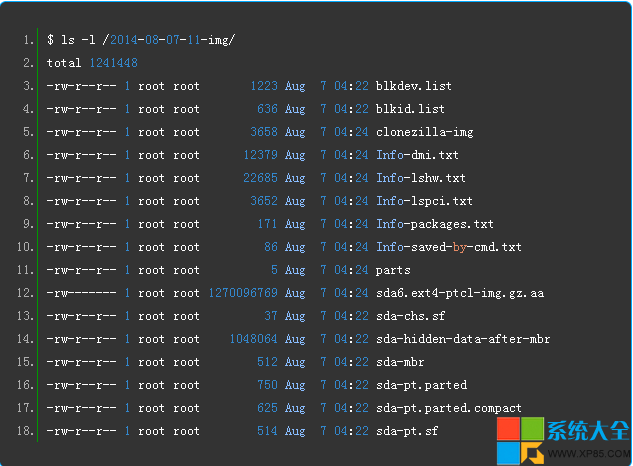633x466 pixels.
Task: Click the total 1241448 line
Action: pyautogui.click(x=92, y=63)
